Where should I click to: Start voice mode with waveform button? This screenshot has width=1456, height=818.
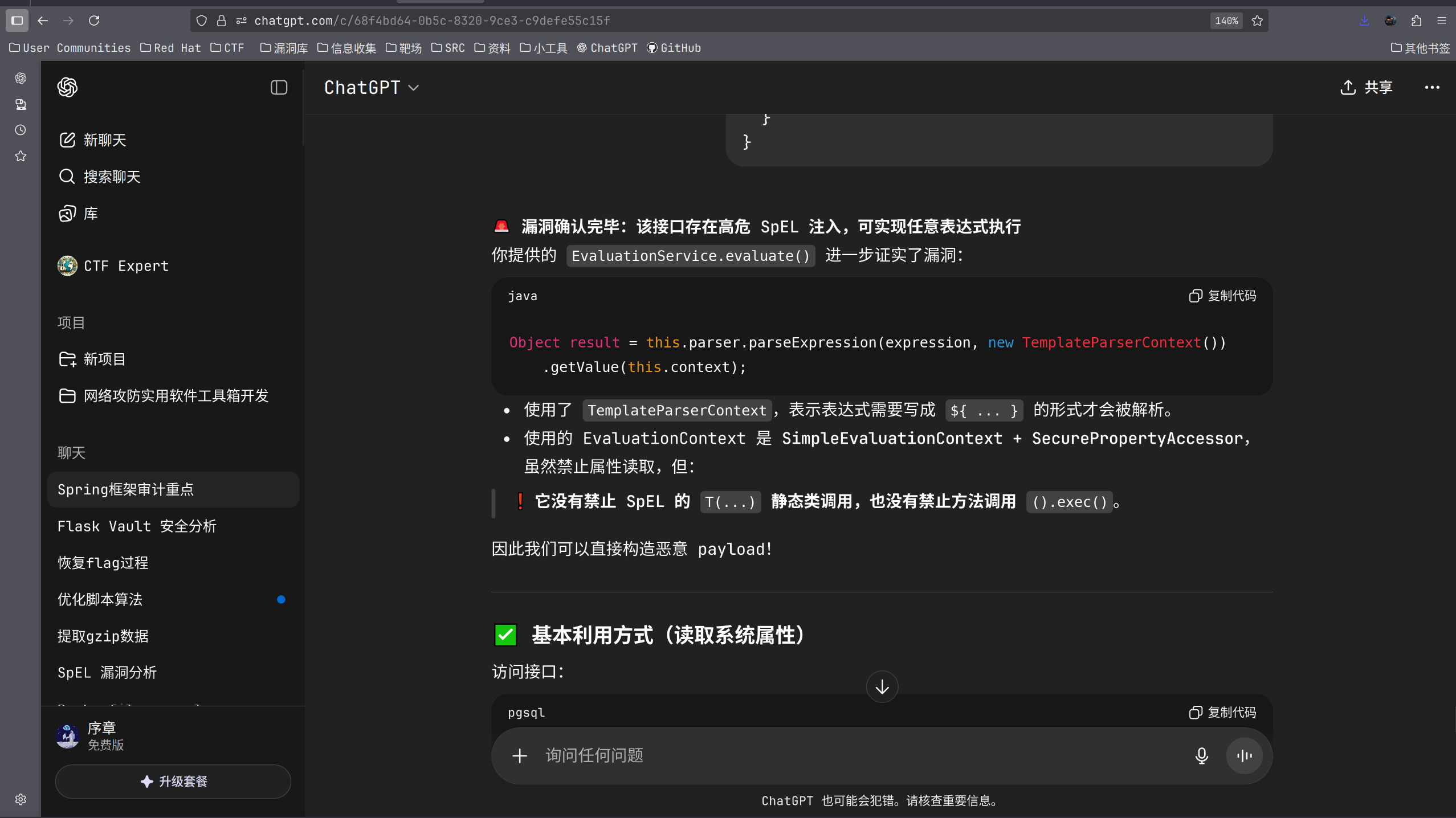coord(1244,756)
